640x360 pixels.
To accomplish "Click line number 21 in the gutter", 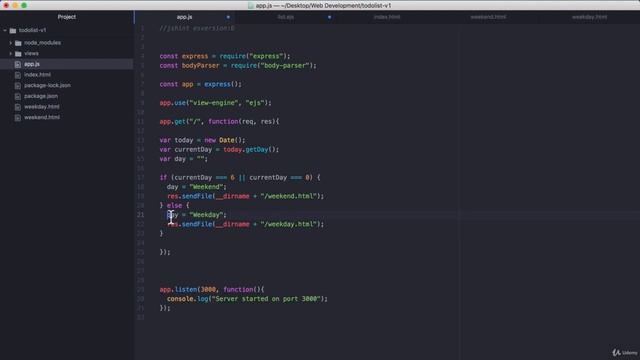I will click(x=140, y=215).
